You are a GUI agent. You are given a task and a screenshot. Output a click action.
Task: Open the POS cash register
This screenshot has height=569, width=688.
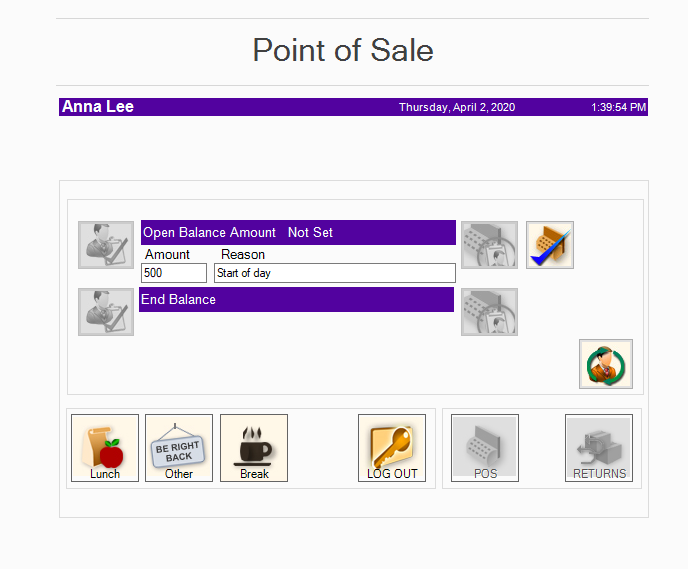click(x=485, y=448)
